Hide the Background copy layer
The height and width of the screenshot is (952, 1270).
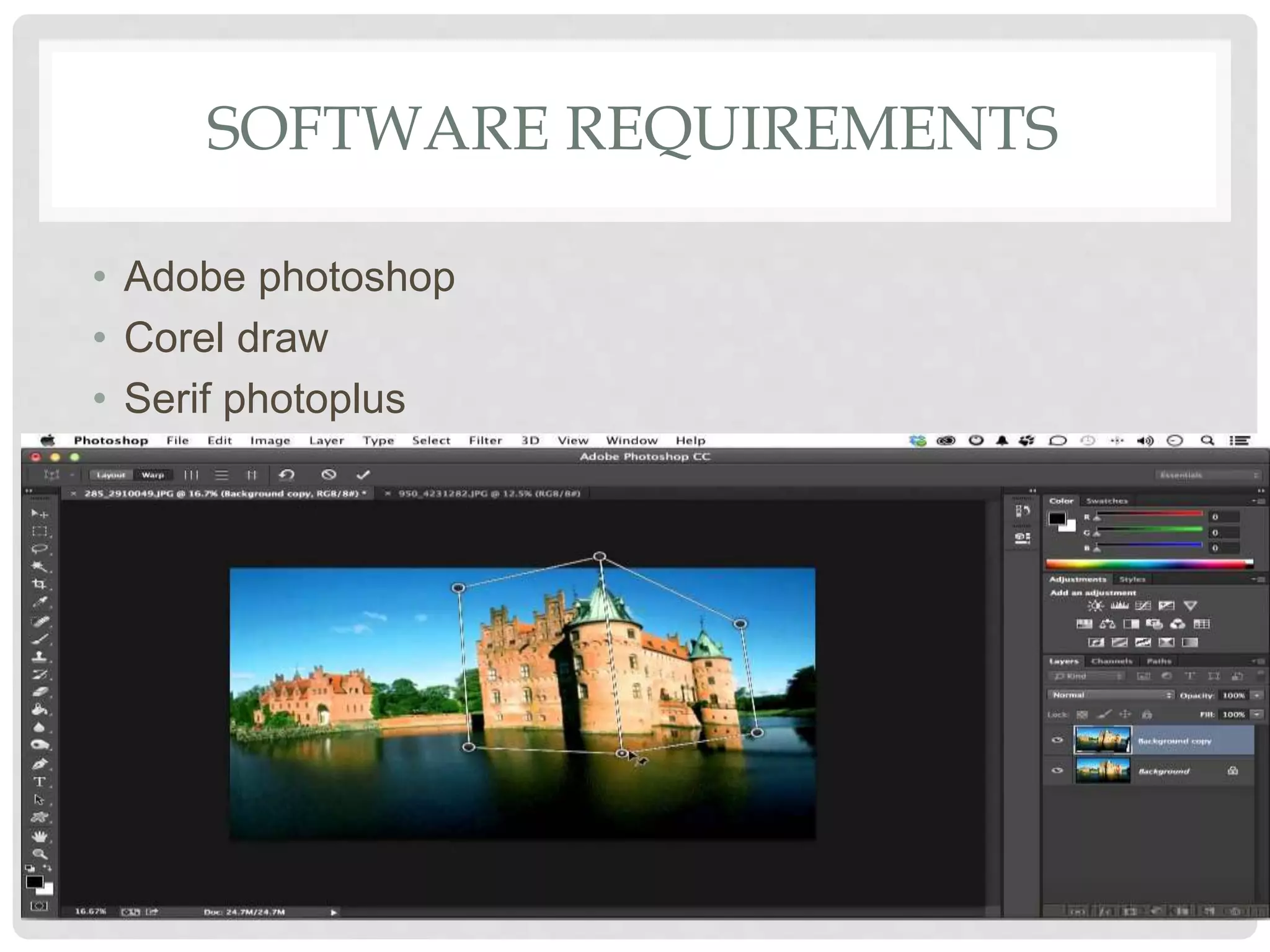click(1058, 740)
